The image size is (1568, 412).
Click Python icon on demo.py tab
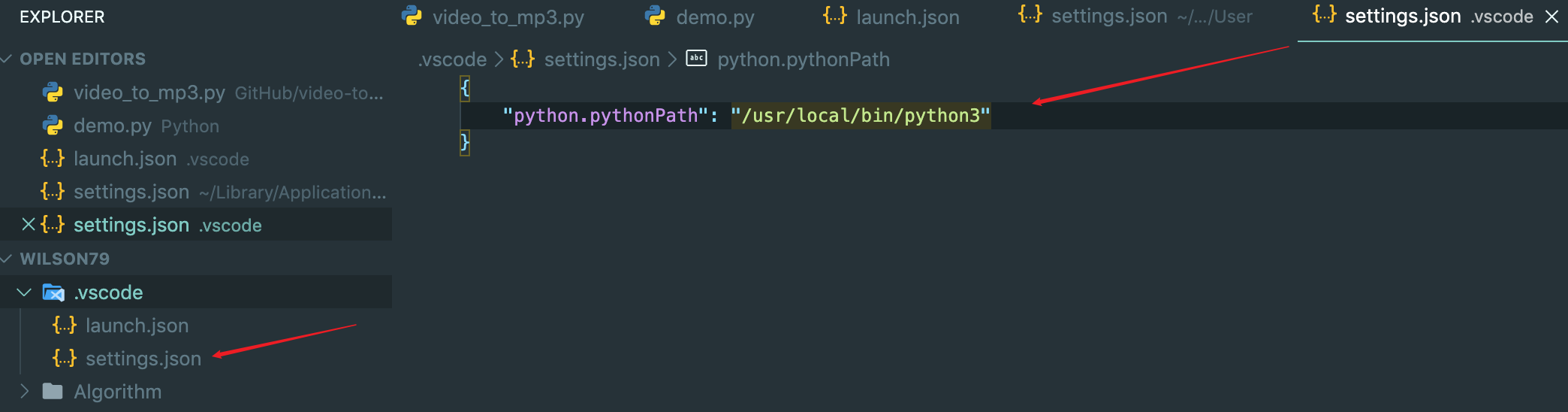[x=656, y=16]
